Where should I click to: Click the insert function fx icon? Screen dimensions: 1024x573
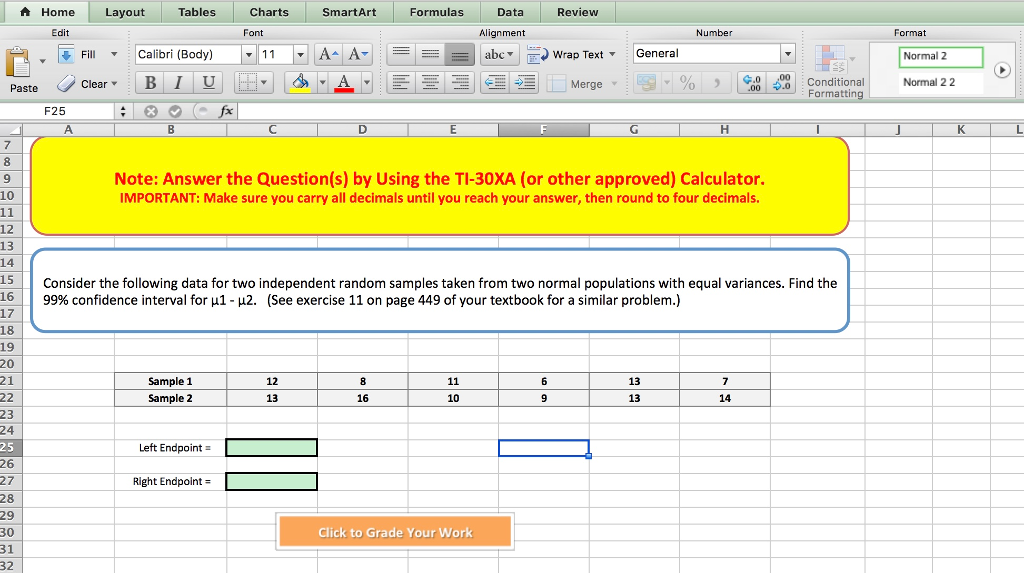[226, 112]
